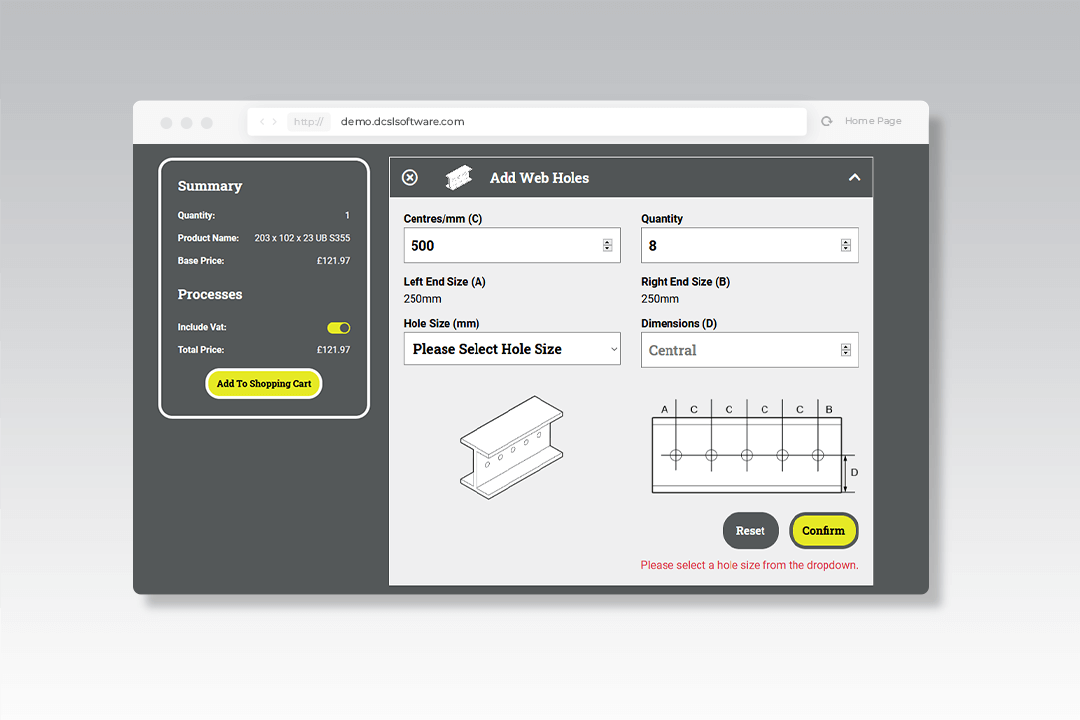Click the 3D beam illustration
The height and width of the screenshot is (720, 1080).
click(x=511, y=447)
